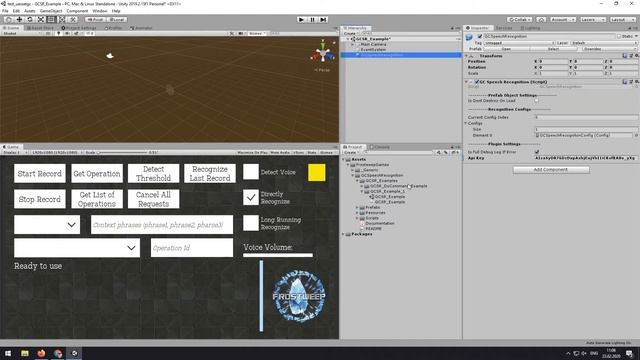This screenshot has width=640, height=360.
Task: Switch to the Lighting tab
Action: pos(530,28)
